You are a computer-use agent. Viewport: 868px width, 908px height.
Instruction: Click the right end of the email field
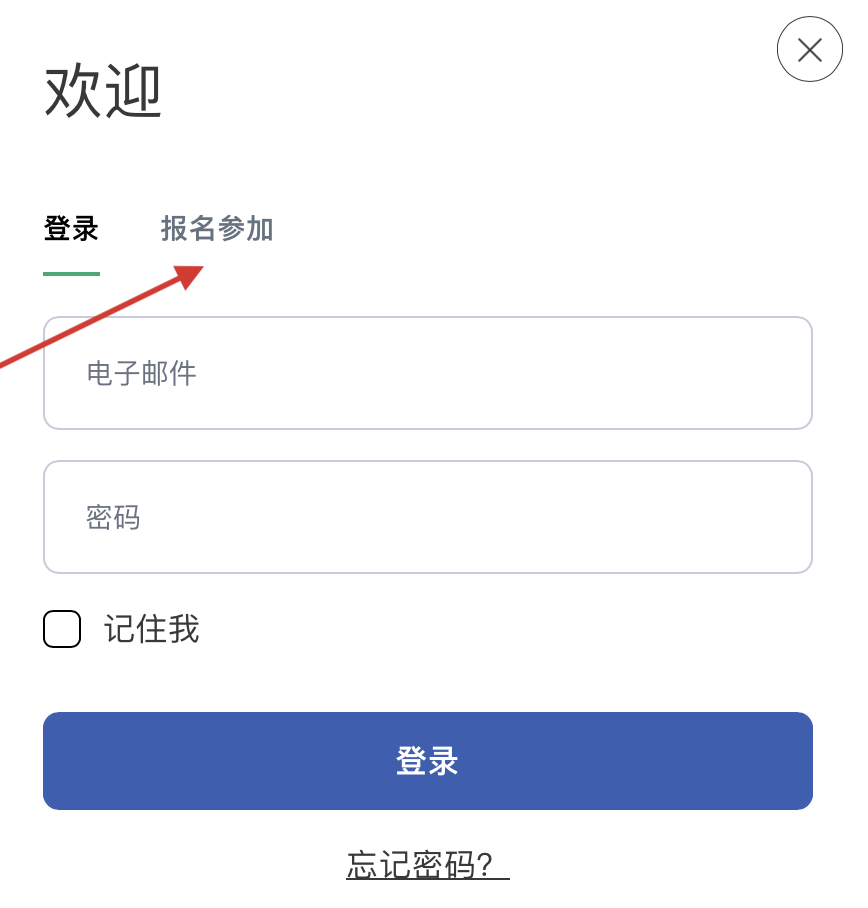[x=770, y=373]
